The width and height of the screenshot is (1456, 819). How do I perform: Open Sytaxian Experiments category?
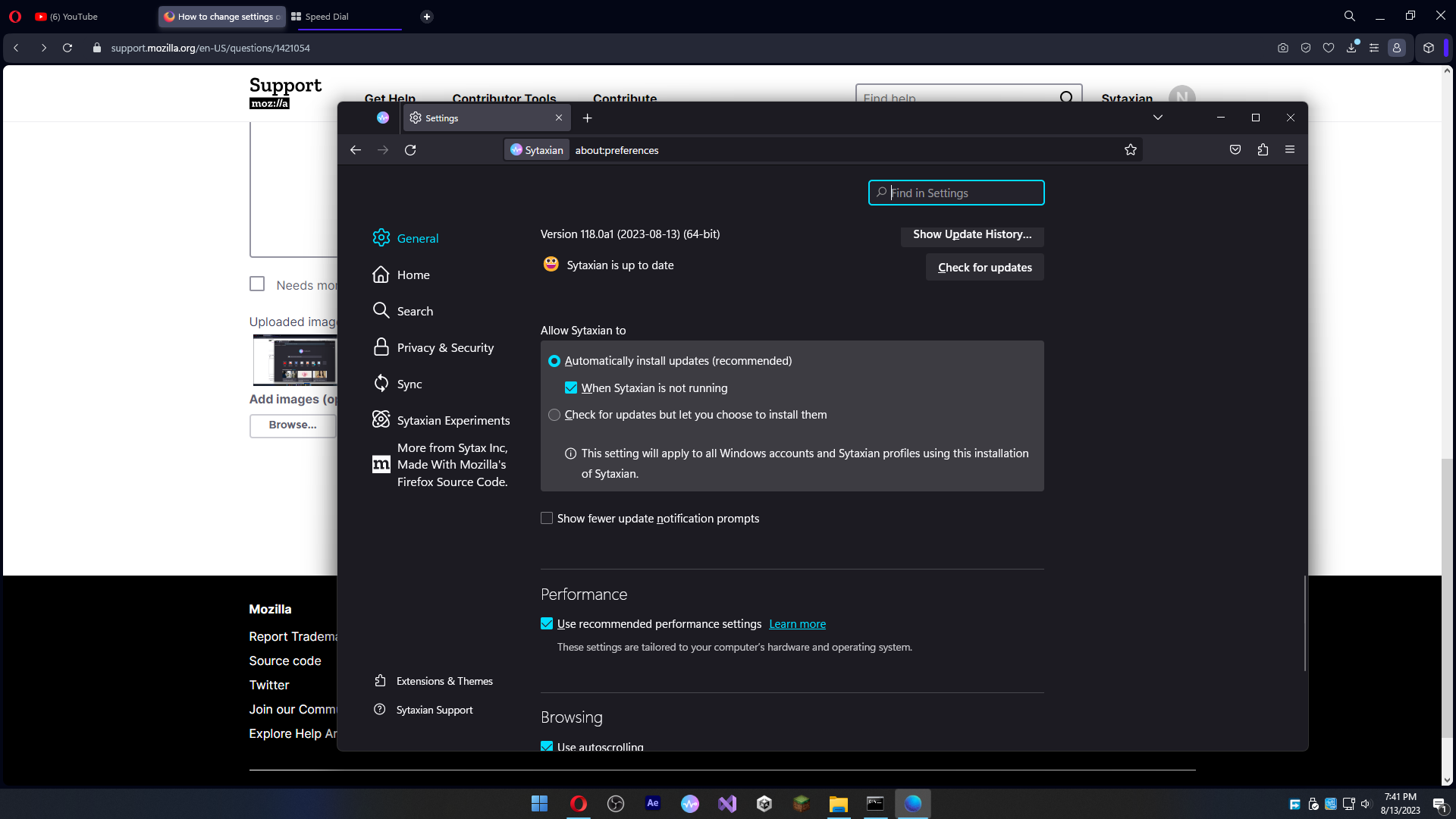[x=441, y=420]
